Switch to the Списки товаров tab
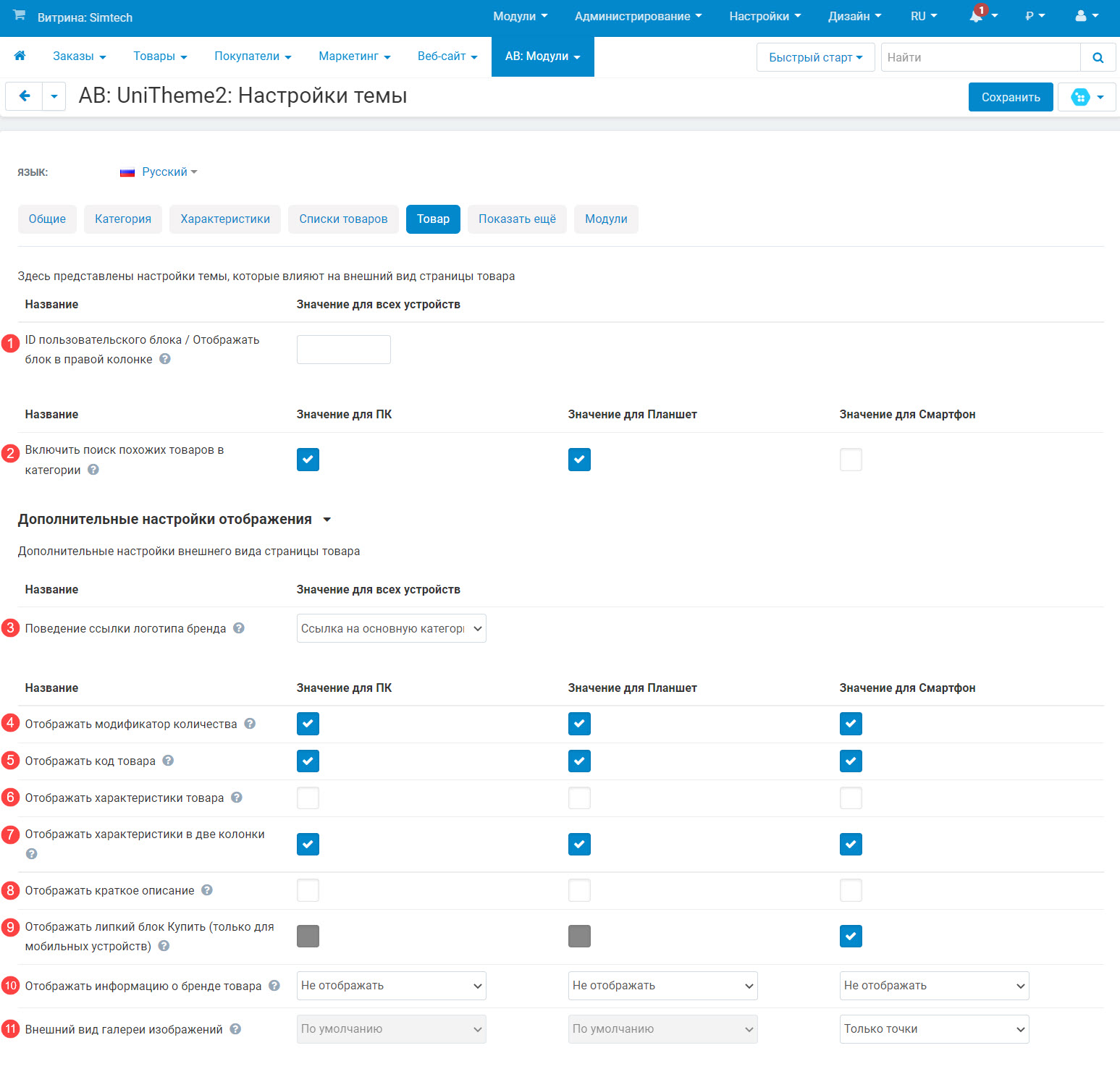 343,219
